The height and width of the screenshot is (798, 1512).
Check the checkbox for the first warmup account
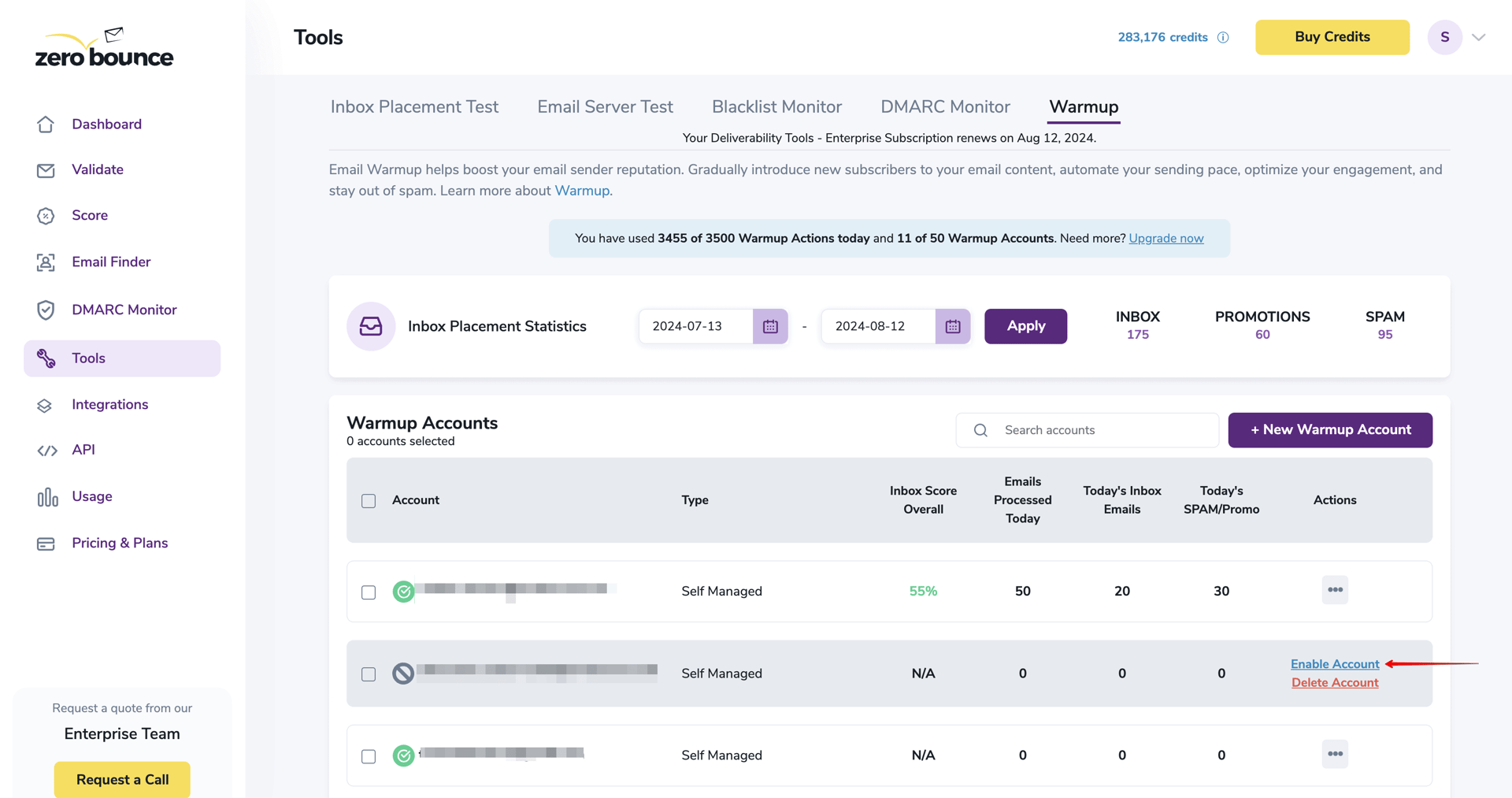(368, 592)
